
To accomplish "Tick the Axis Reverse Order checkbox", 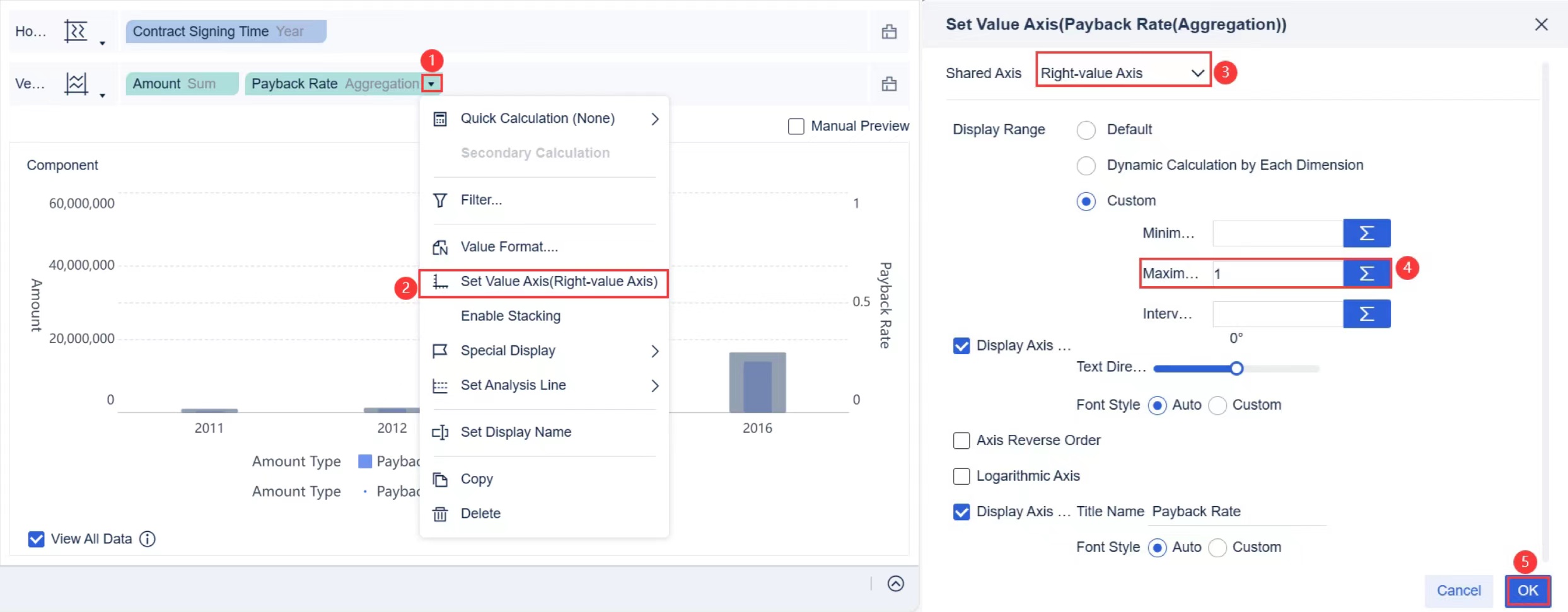I will click(x=961, y=441).
